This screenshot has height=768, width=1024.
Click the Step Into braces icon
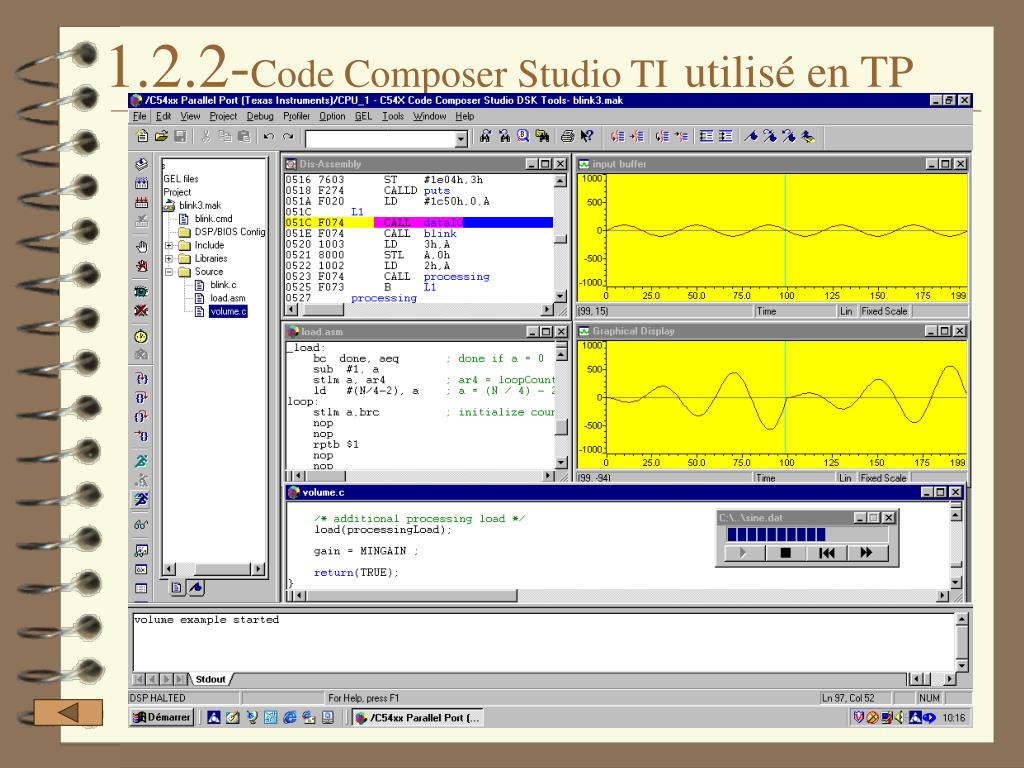[x=141, y=379]
